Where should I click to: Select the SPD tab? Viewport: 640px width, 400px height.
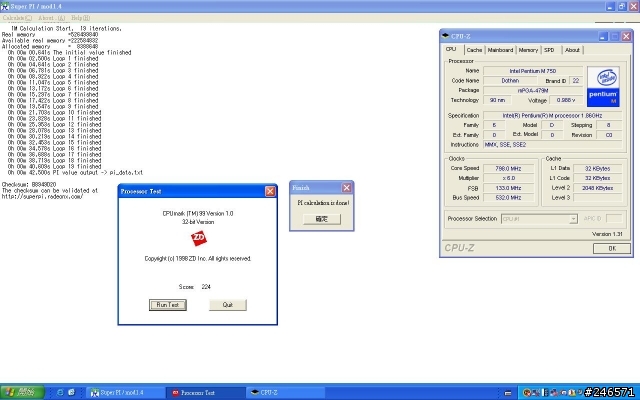[550, 49]
